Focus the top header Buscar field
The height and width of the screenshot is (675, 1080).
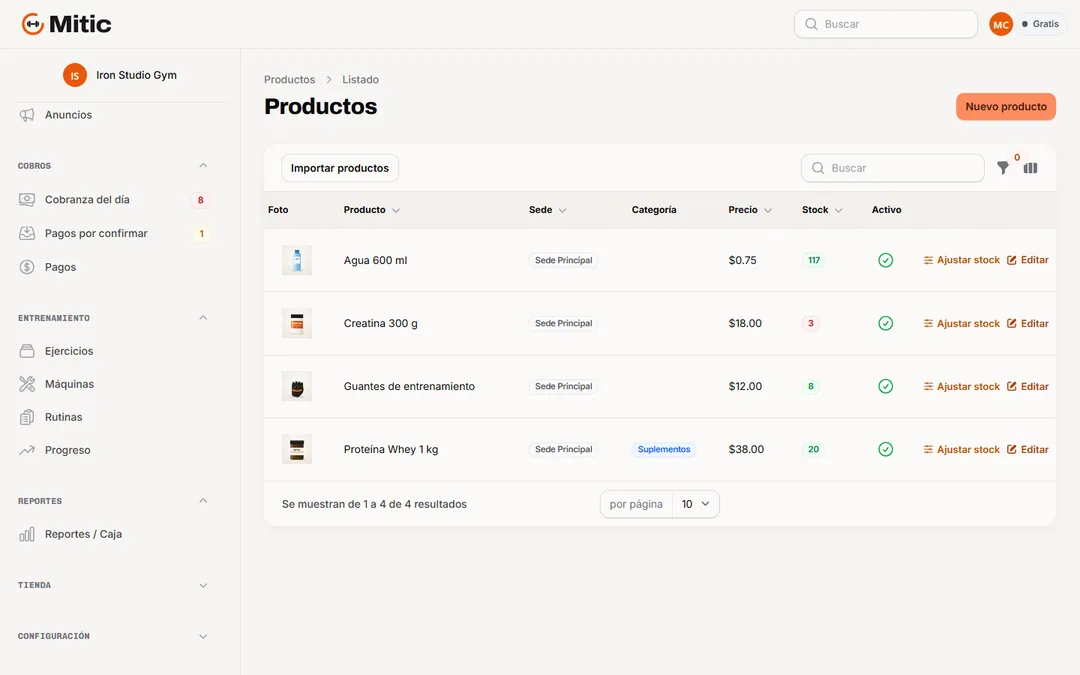click(886, 24)
